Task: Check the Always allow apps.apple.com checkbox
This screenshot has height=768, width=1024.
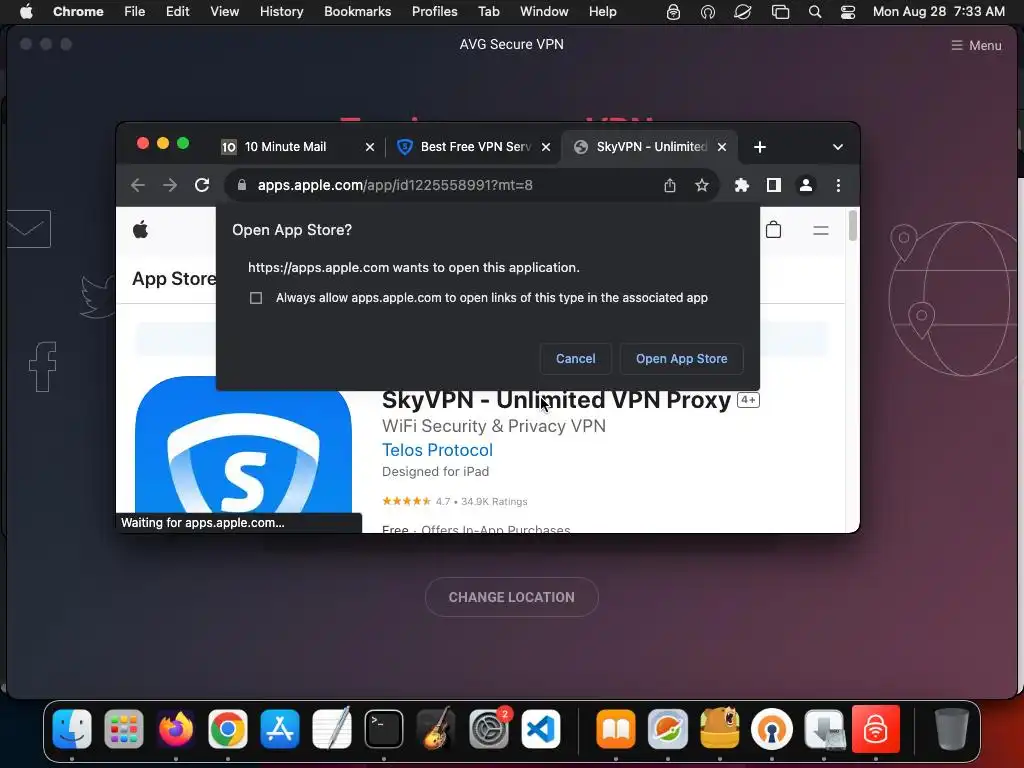Action: (x=256, y=298)
